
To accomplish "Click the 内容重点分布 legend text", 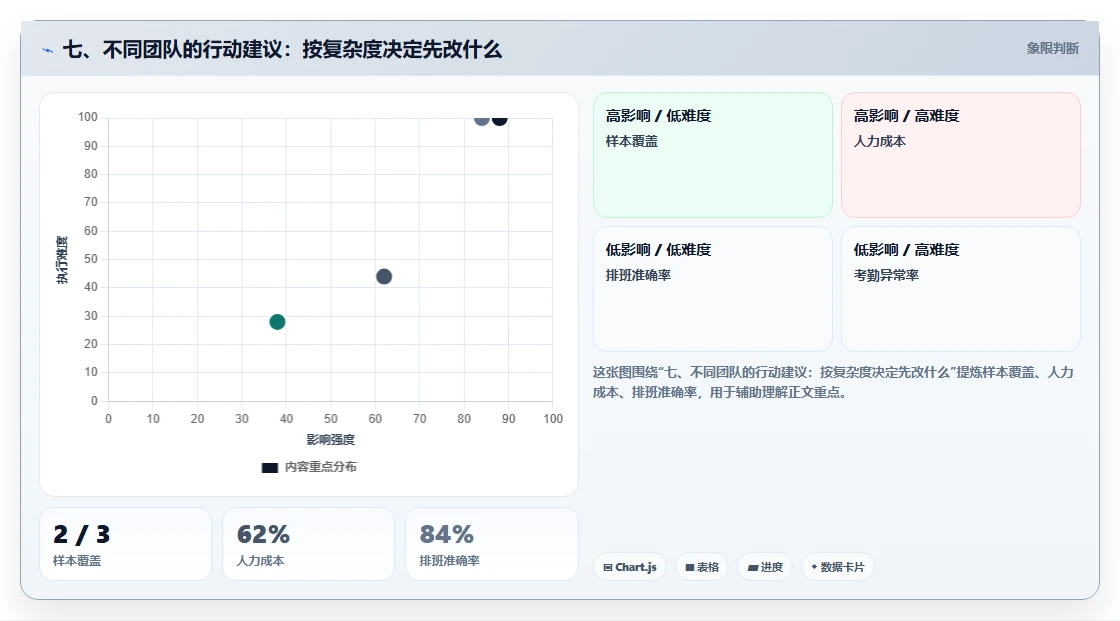I will point(321,467).
